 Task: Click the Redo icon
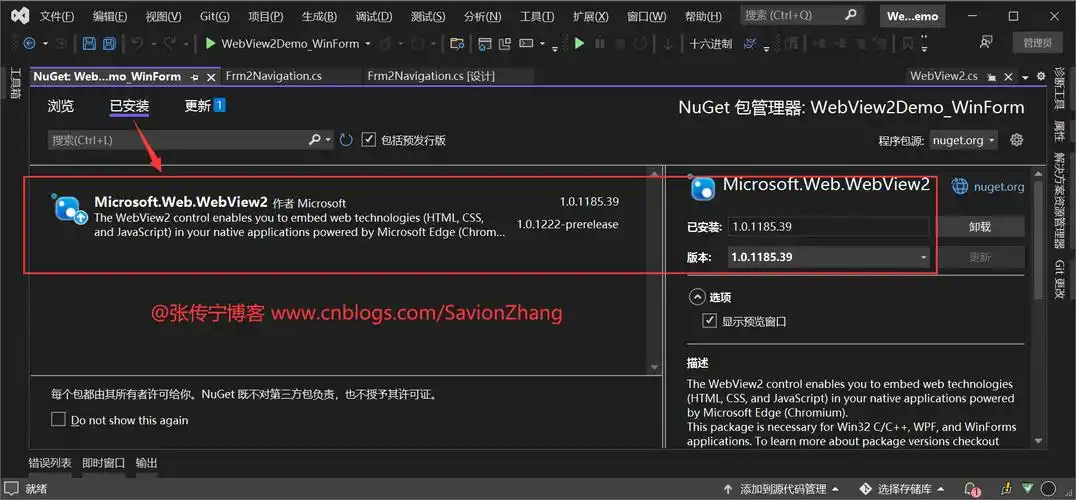point(169,43)
